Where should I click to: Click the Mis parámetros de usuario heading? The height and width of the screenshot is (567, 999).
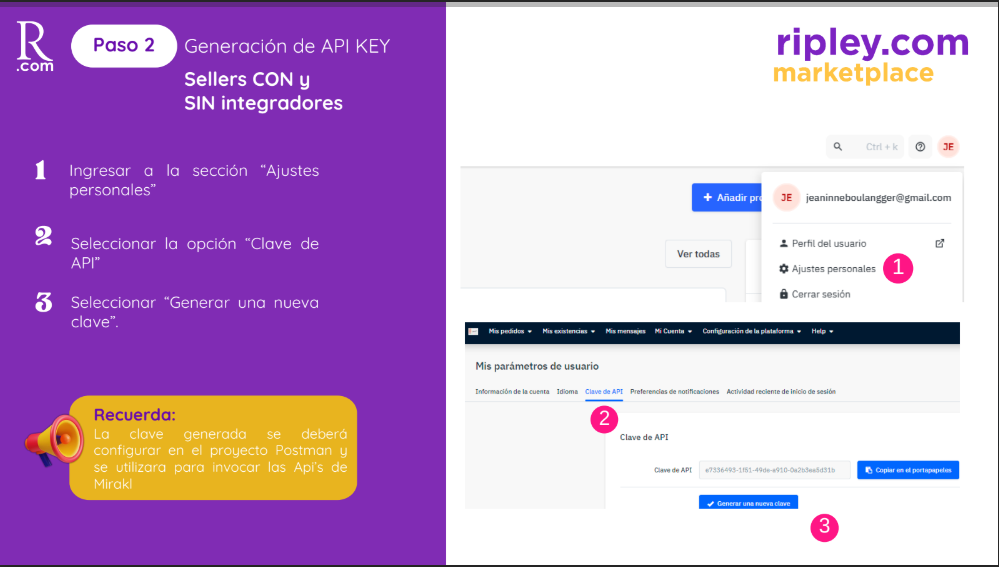coord(537,366)
